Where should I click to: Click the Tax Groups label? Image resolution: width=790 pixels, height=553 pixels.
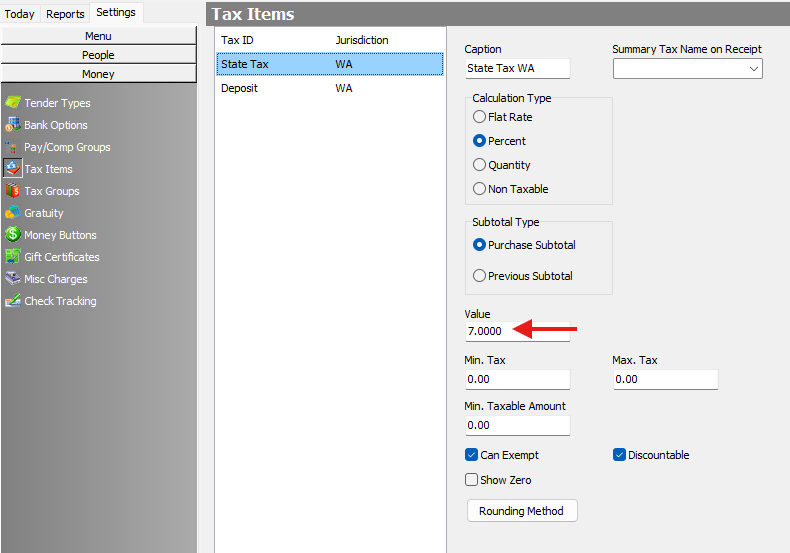coord(52,191)
